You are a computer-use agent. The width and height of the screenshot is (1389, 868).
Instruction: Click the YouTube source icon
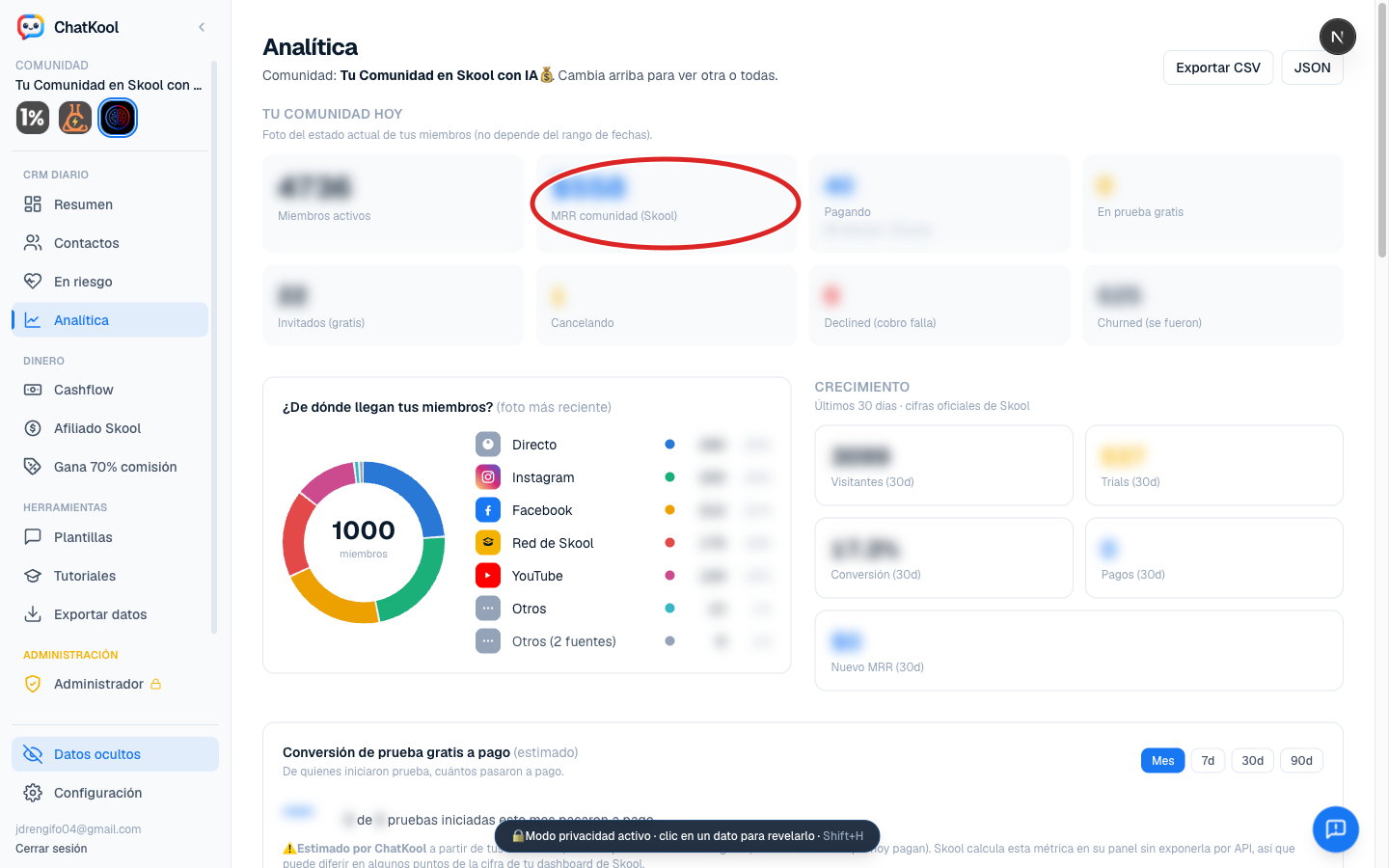pos(488,576)
